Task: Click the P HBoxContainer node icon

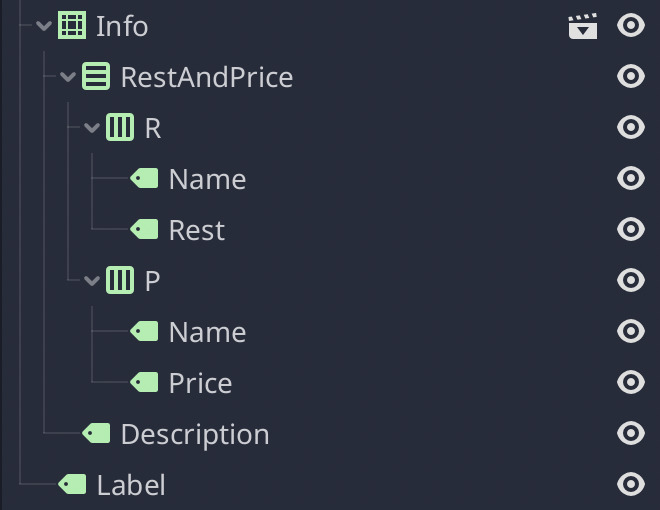Action: coord(120,280)
